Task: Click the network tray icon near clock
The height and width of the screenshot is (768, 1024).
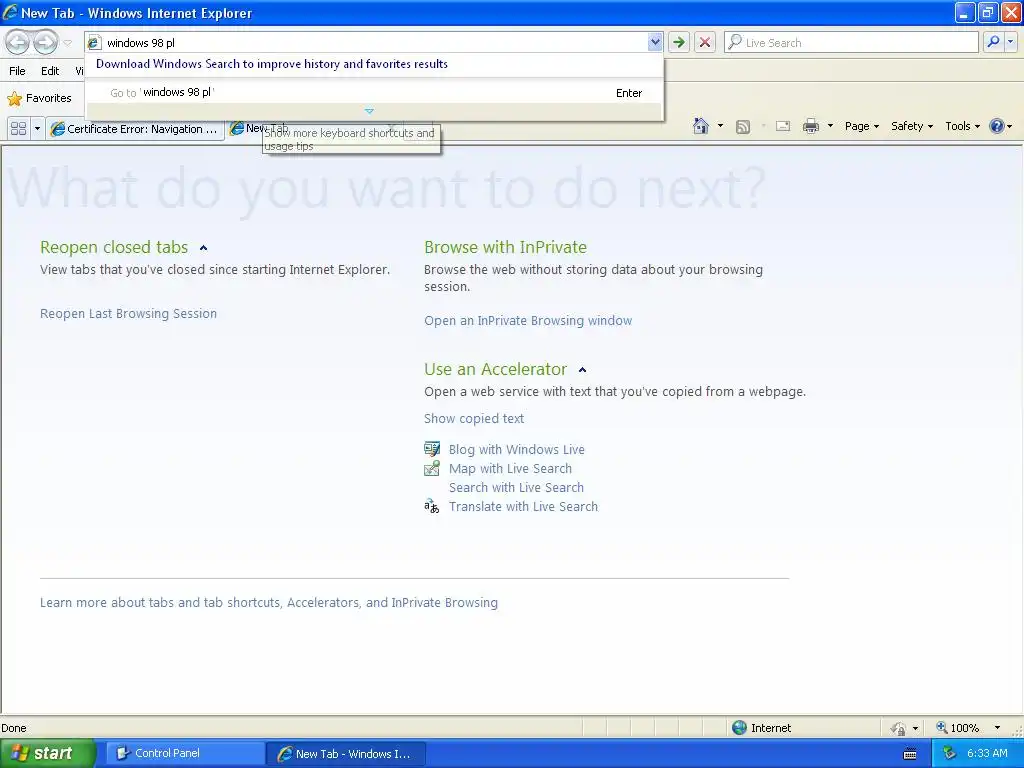Action: [950, 753]
